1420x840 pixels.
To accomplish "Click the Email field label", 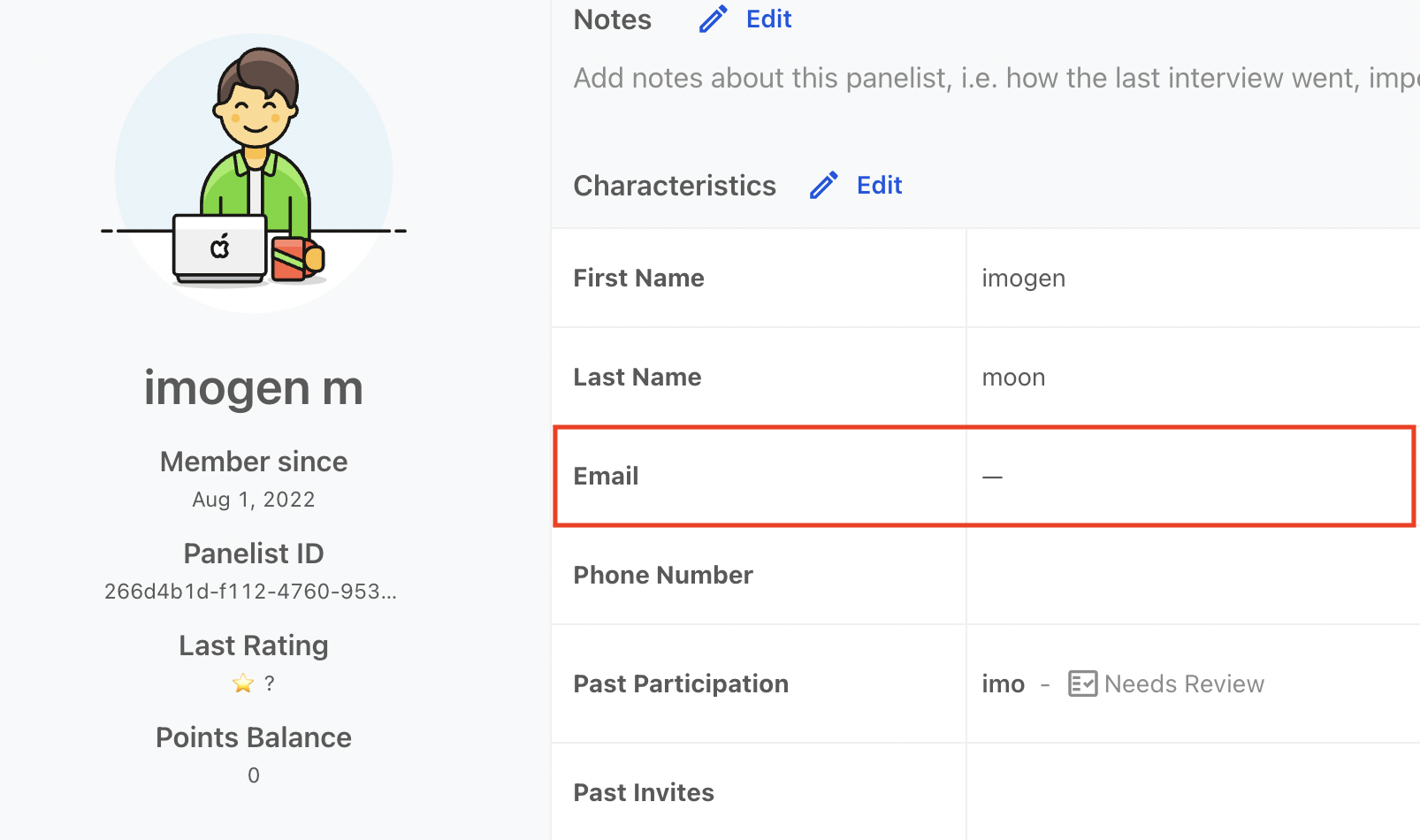I will [606, 476].
